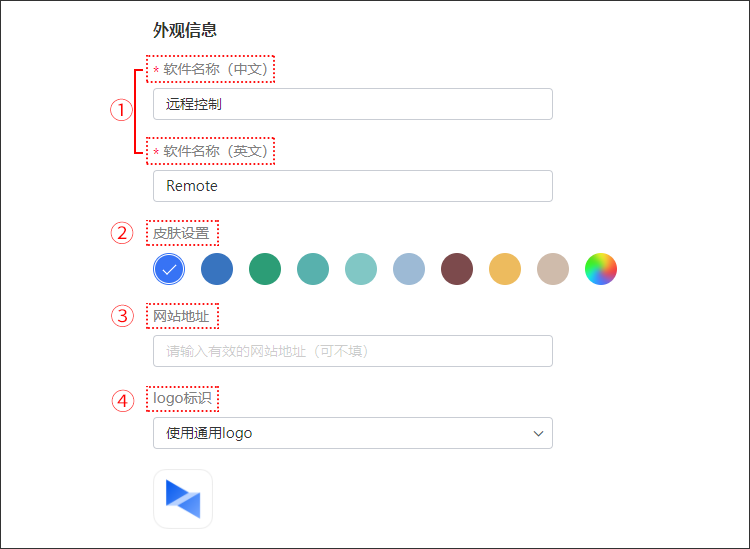Image resolution: width=750 pixels, height=549 pixels.
Task: Choose the golden yellow skin color
Action: (x=505, y=269)
